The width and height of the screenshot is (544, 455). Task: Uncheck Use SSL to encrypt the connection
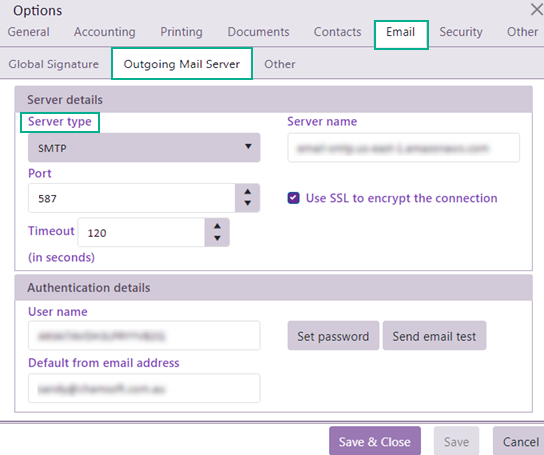(x=294, y=198)
